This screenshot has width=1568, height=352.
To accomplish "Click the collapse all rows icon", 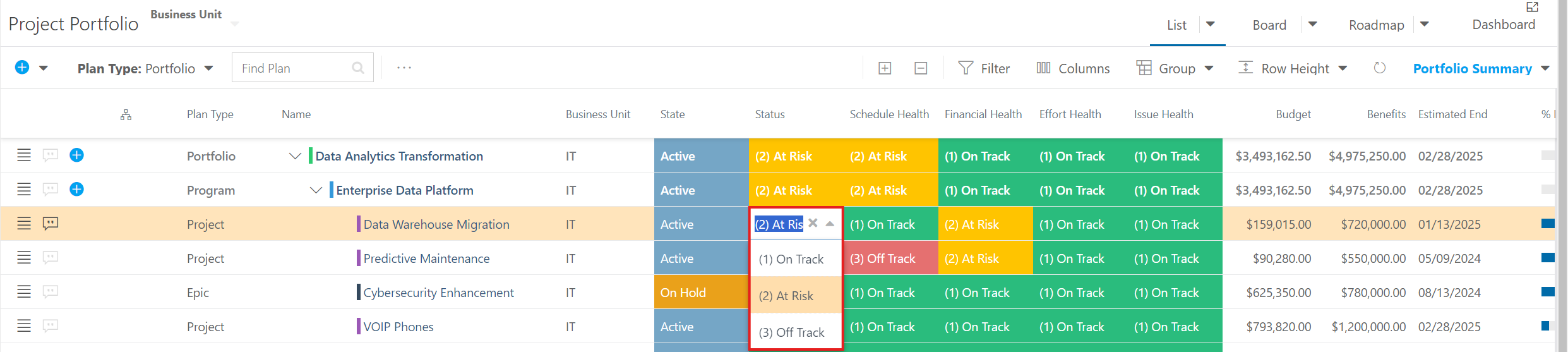I will [921, 68].
